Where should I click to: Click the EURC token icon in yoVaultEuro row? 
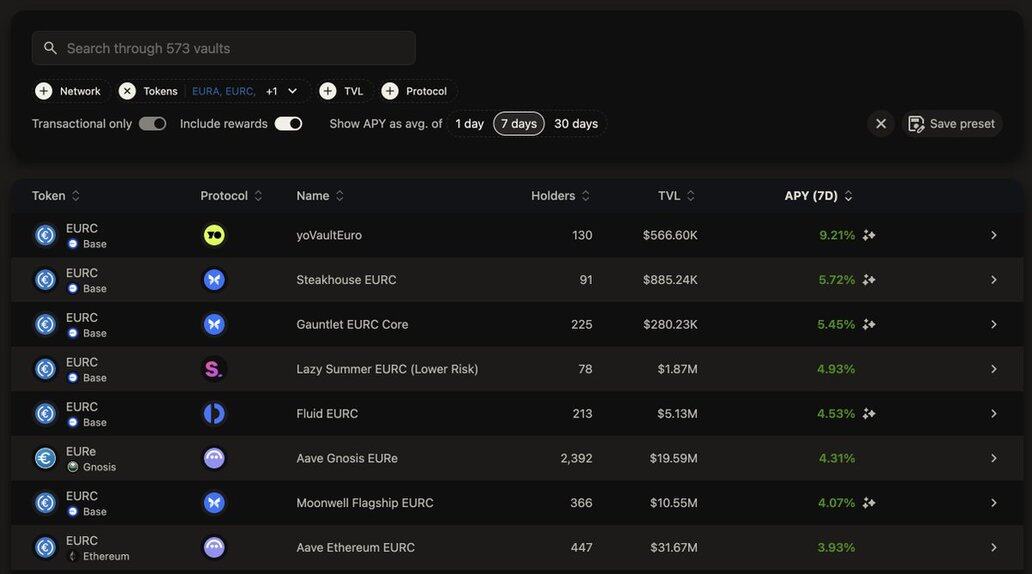45,235
